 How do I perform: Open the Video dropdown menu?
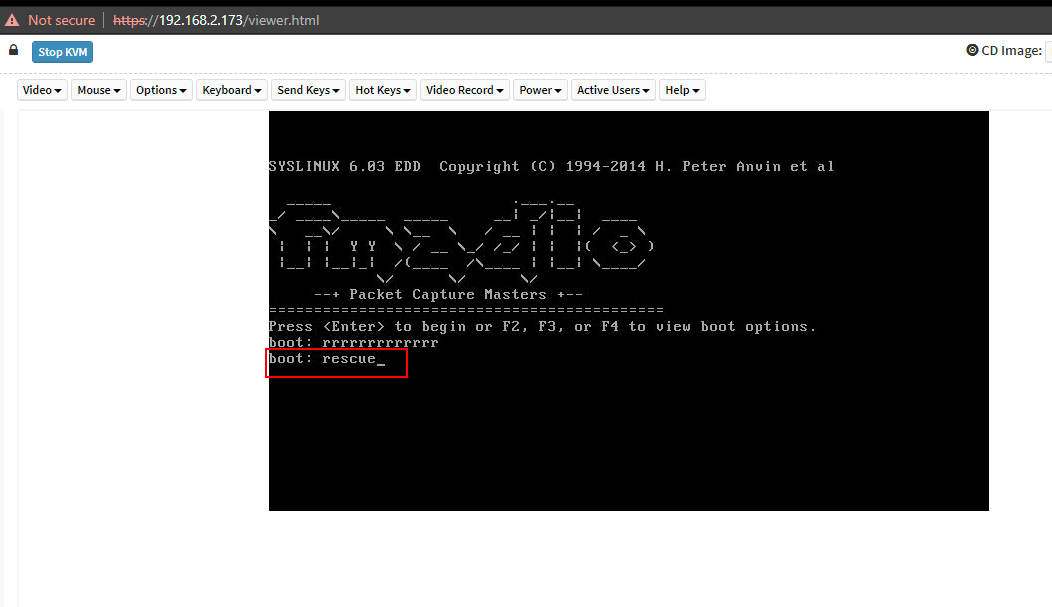click(x=43, y=90)
